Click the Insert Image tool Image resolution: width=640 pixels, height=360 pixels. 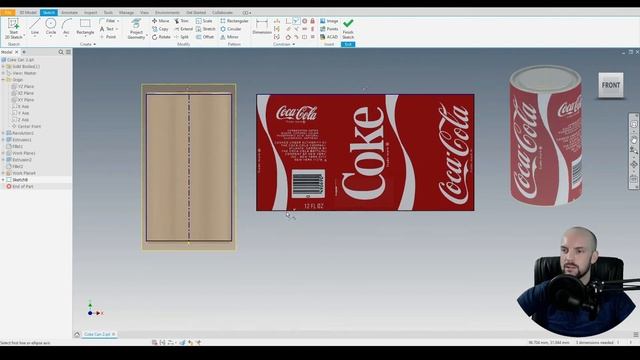329,21
